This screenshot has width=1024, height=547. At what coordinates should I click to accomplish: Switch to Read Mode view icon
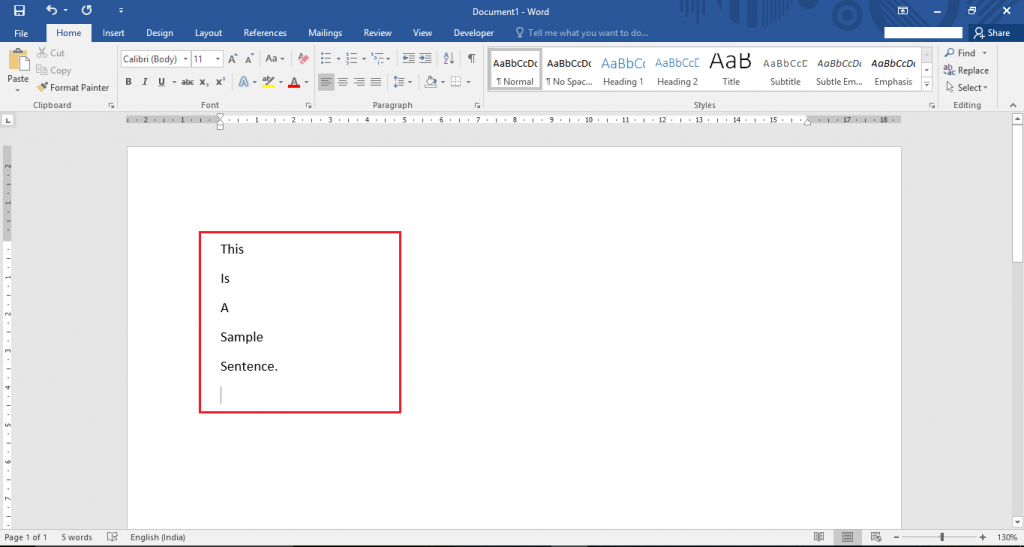tap(819, 537)
